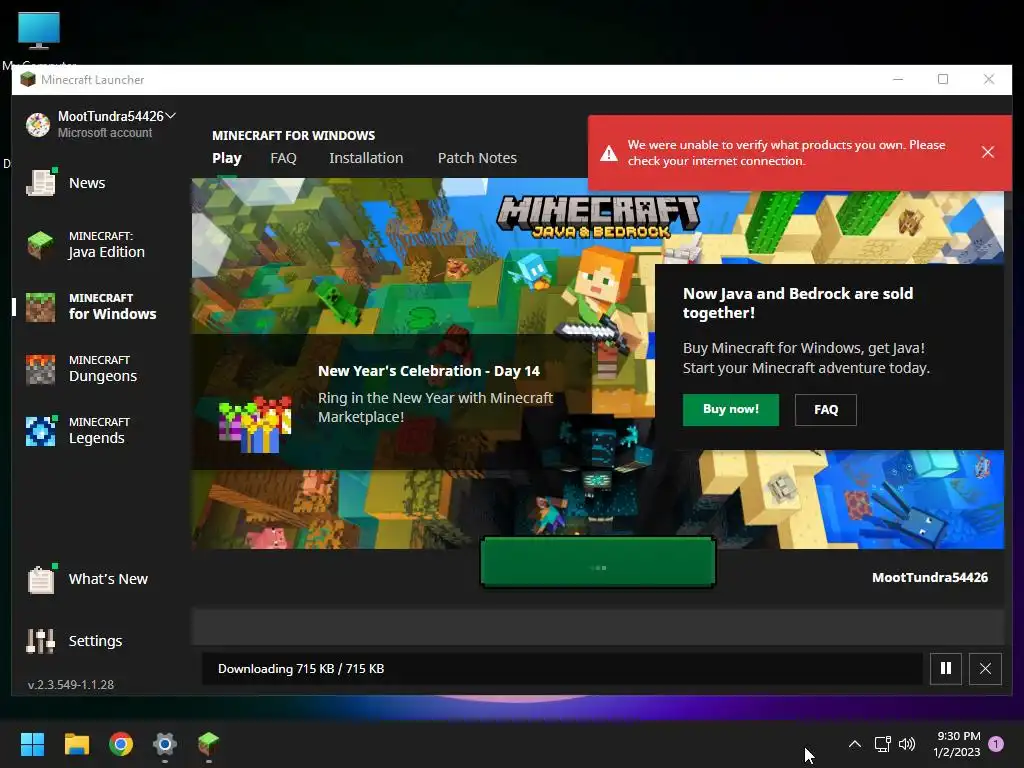Click the Minecraft Java & Bedrock logo
The height and width of the screenshot is (768, 1024).
[x=598, y=216]
